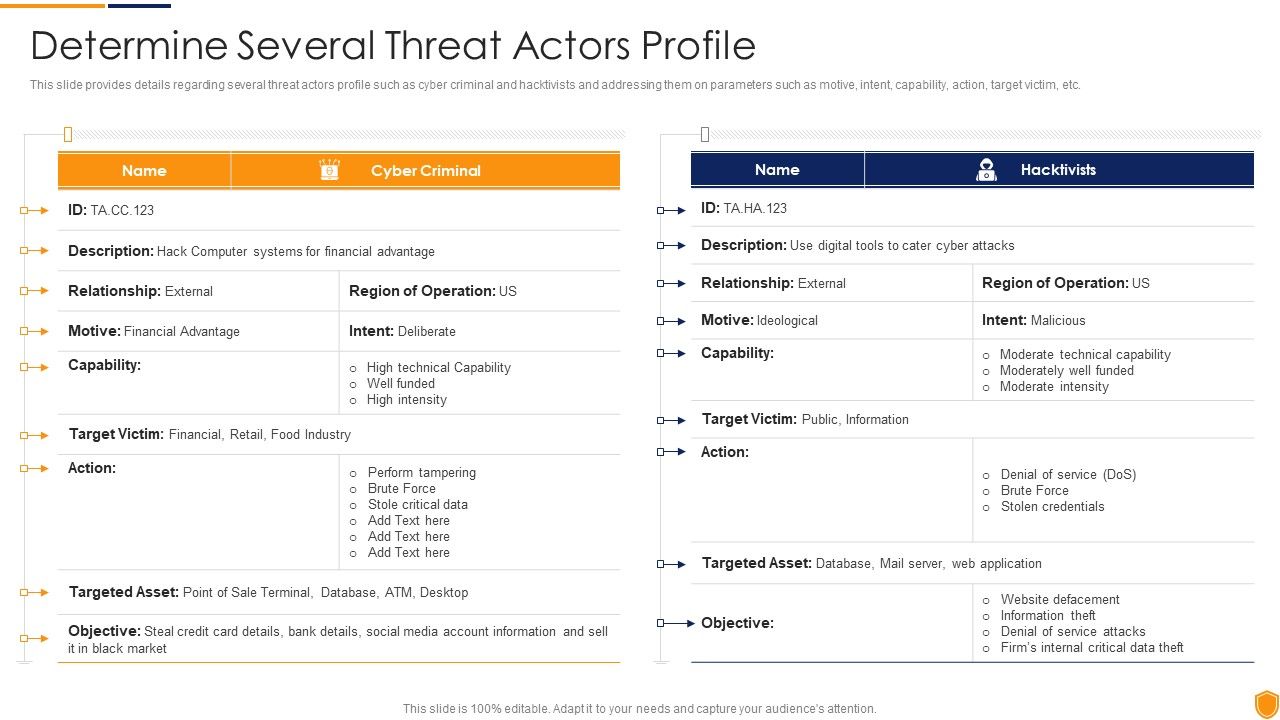Click orange arrow beside Cyber Criminal Objective row
Viewport: 1280px width, 720px height.
(x=34, y=638)
